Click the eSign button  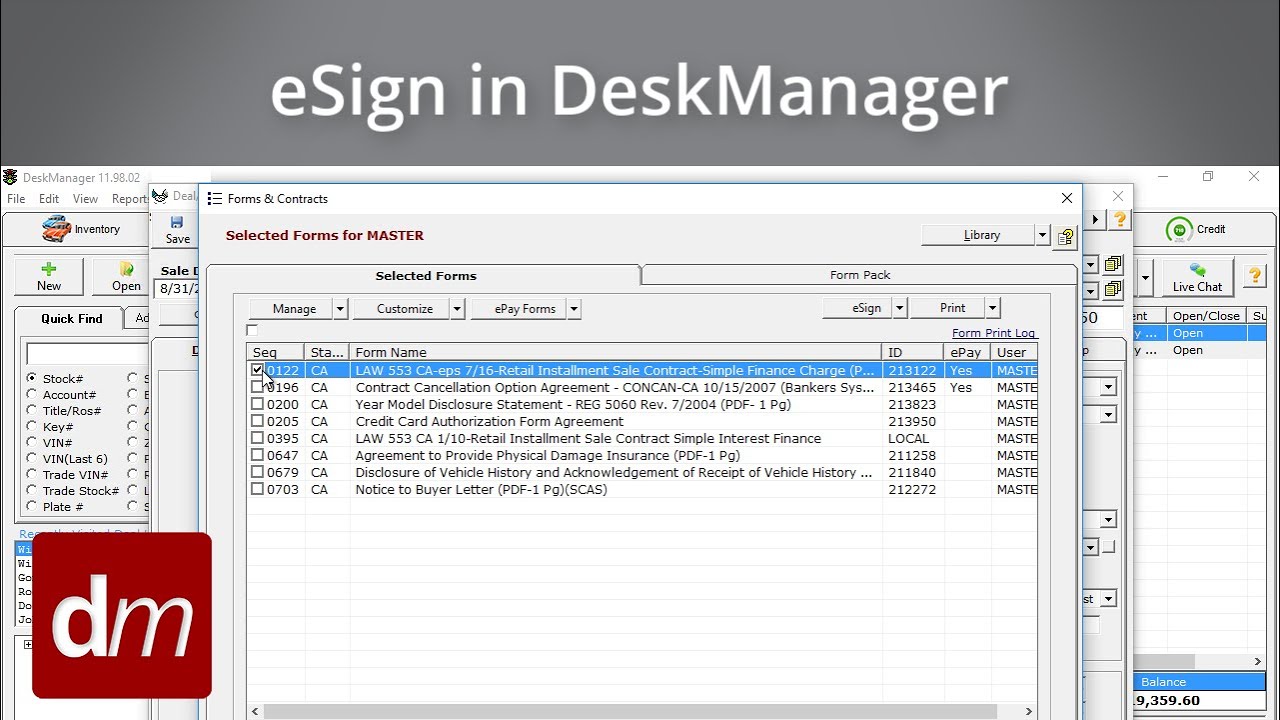click(858, 308)
